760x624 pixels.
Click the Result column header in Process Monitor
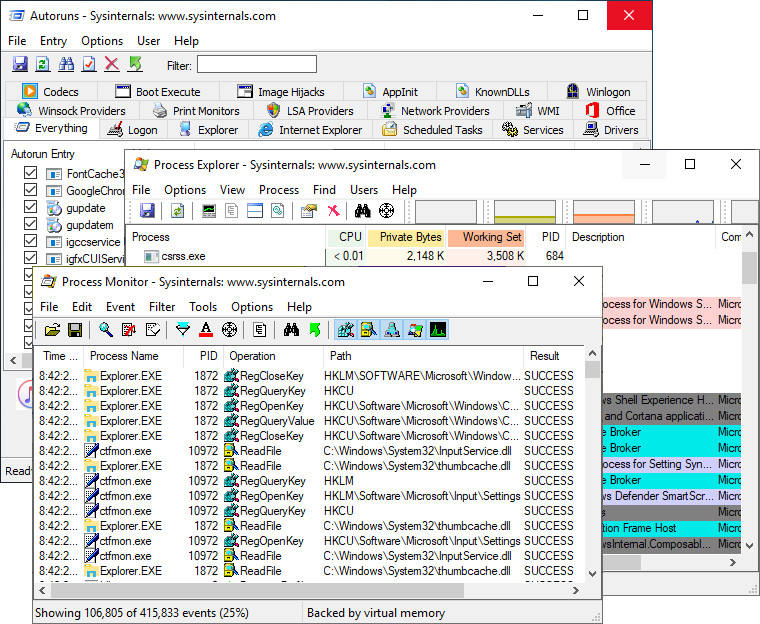point(554,356)
